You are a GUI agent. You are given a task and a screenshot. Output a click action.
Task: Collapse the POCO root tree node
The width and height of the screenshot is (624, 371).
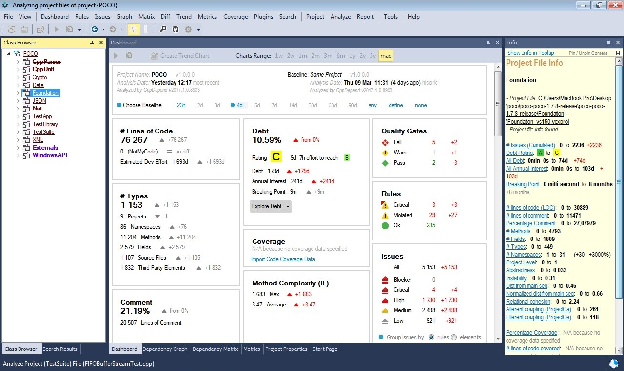(8, 53)
